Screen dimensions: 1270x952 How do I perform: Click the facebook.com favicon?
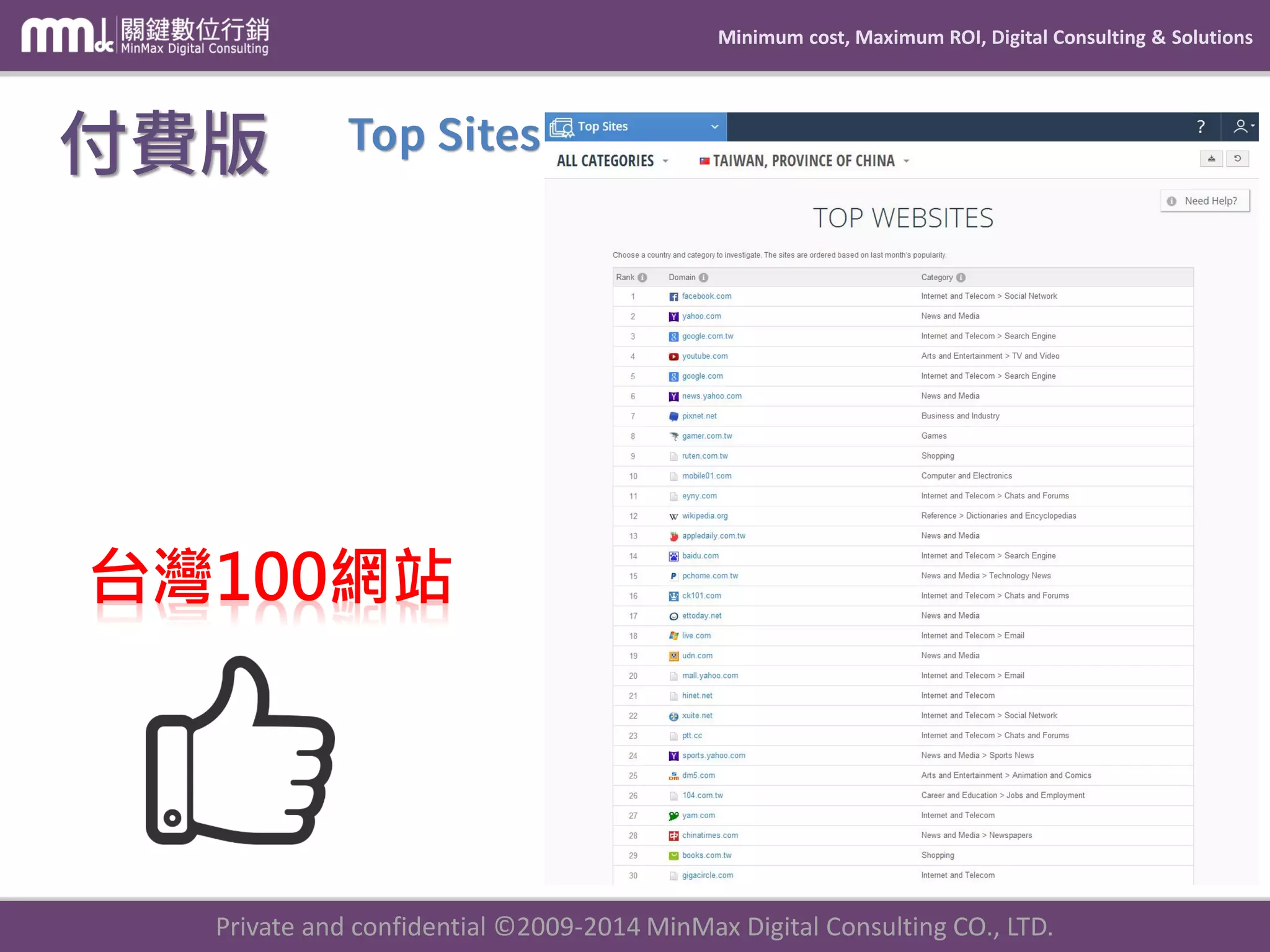(673, 297)
